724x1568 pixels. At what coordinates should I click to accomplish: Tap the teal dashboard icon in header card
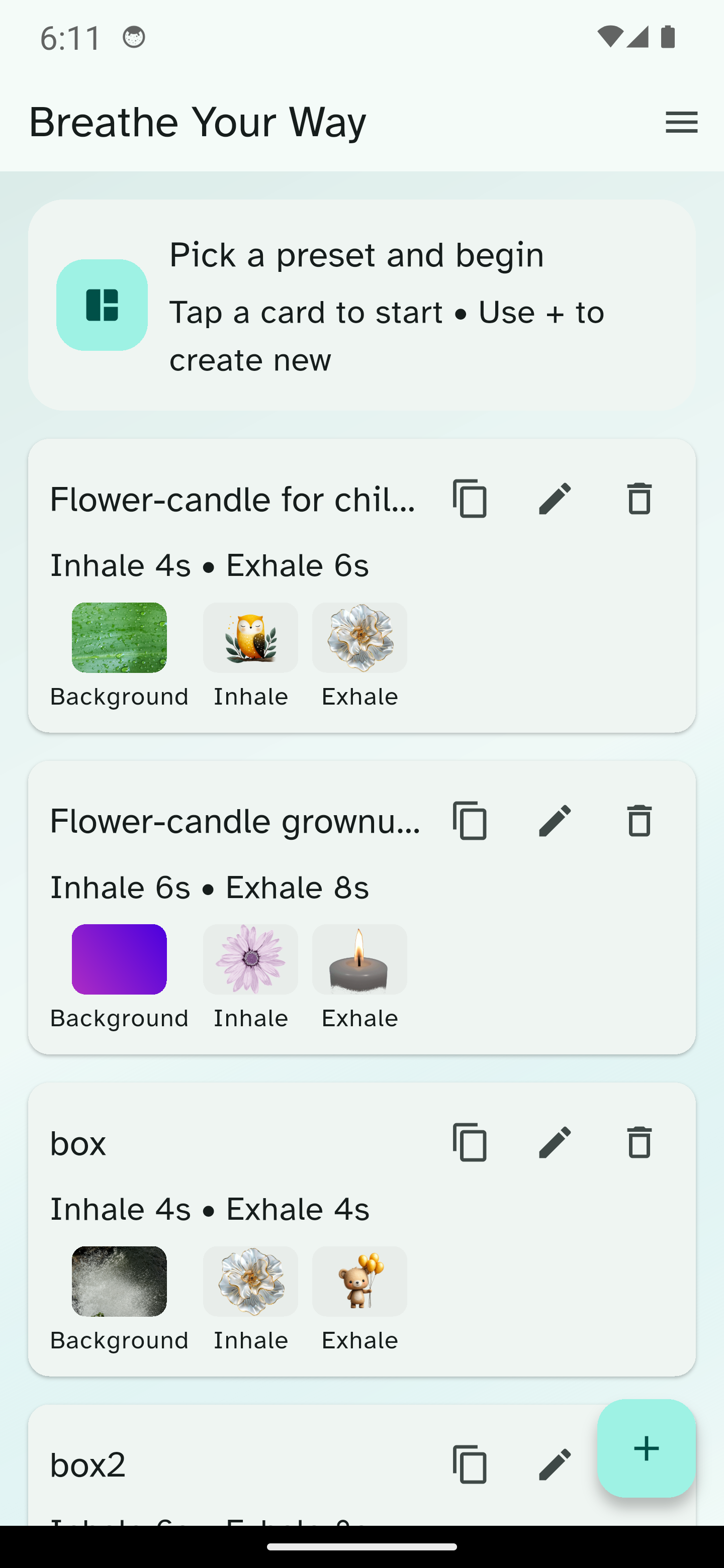(102, 305)
